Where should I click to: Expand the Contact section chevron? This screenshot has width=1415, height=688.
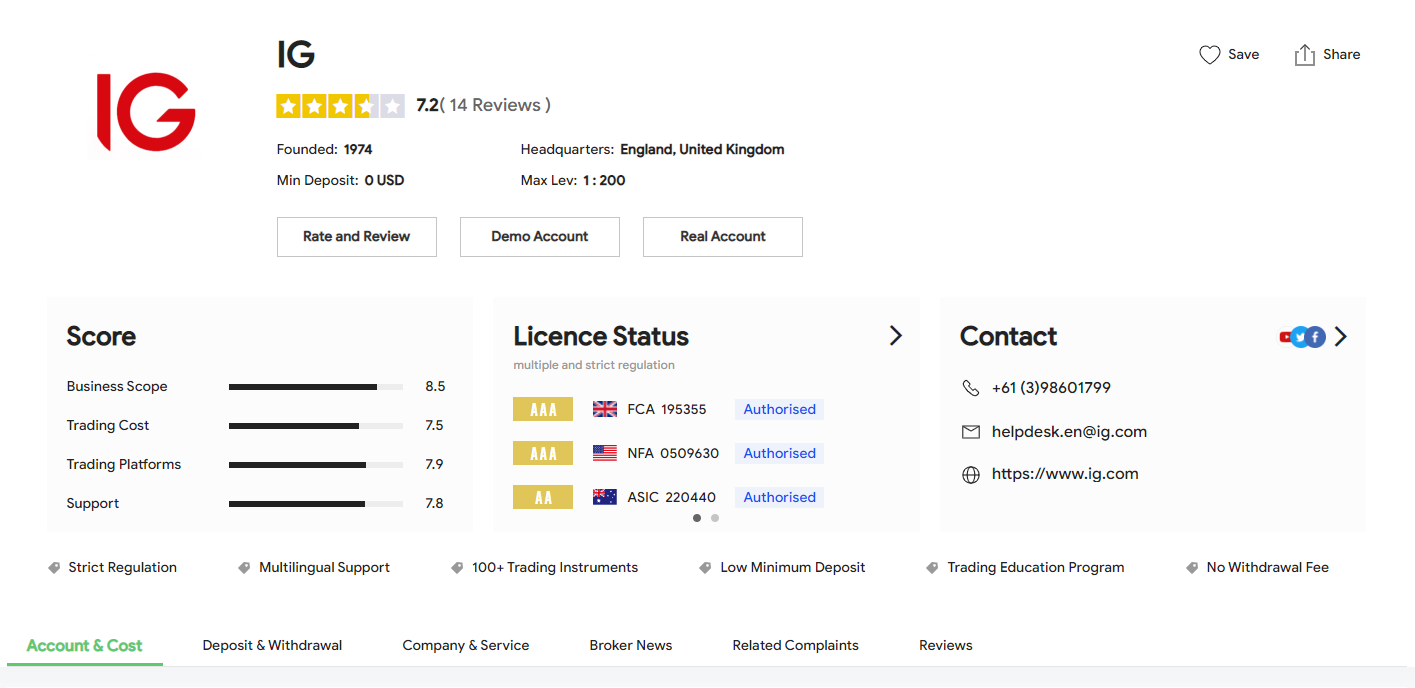tap(1341, 337)
